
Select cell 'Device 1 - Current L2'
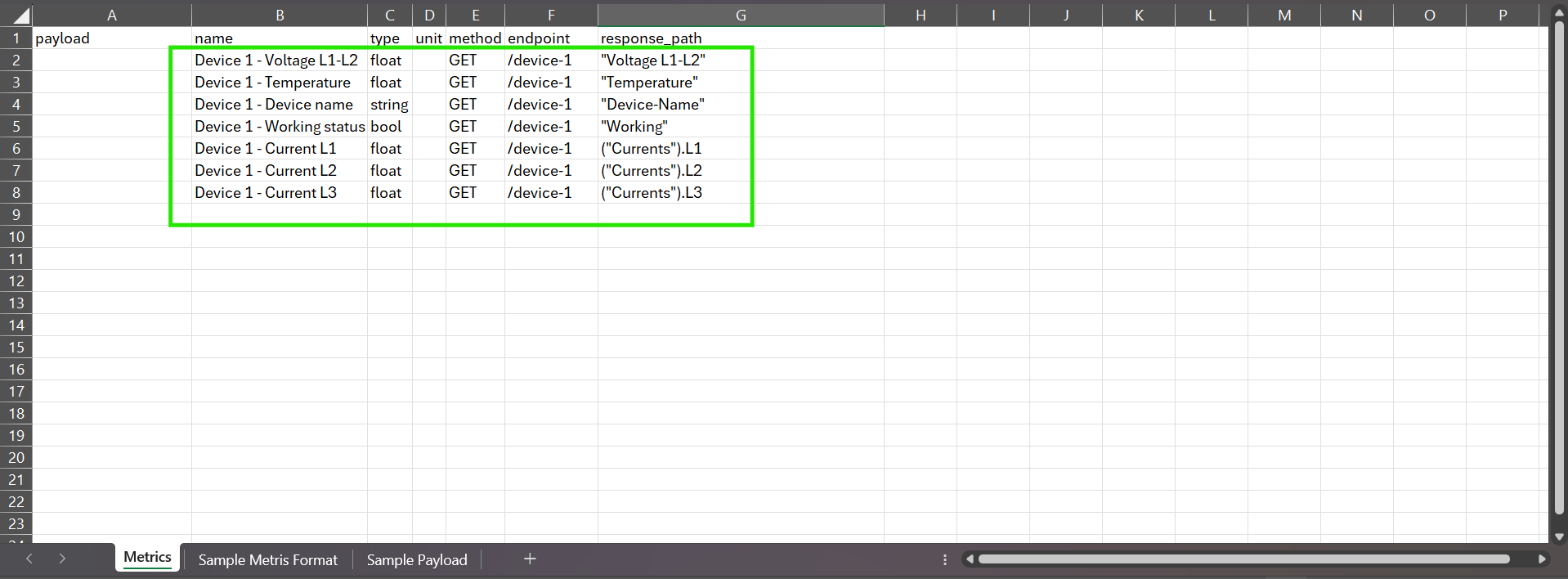coord(280,170)
